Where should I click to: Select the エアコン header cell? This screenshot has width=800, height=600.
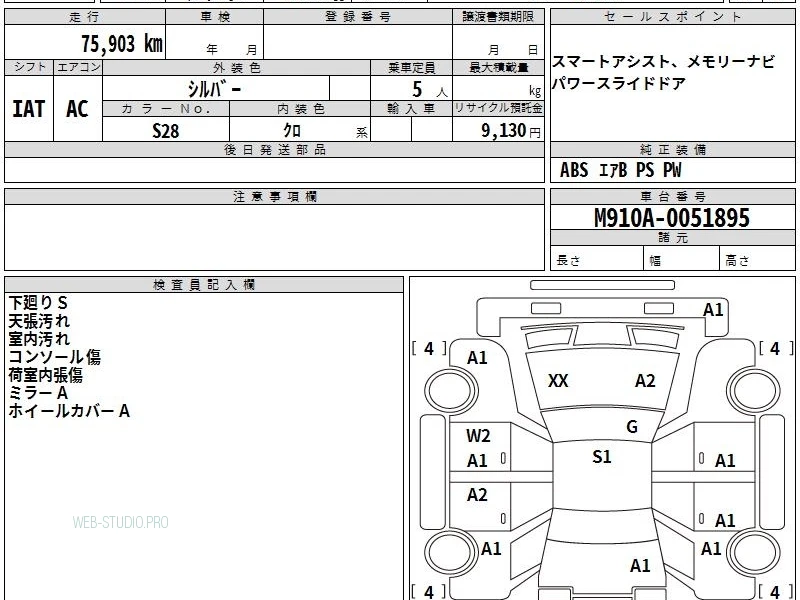point(78,67)
